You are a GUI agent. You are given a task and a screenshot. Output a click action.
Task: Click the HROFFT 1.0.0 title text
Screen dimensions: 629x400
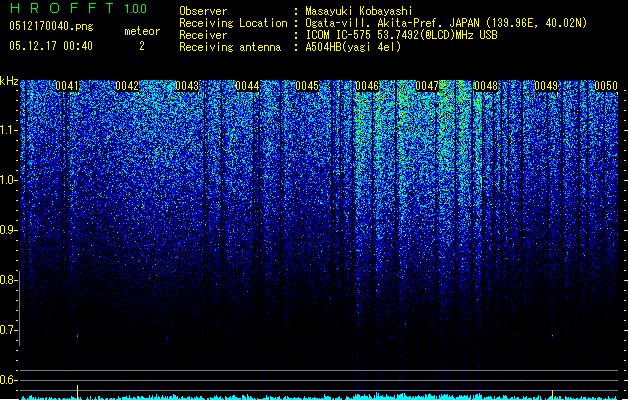[x=79, y=8]
